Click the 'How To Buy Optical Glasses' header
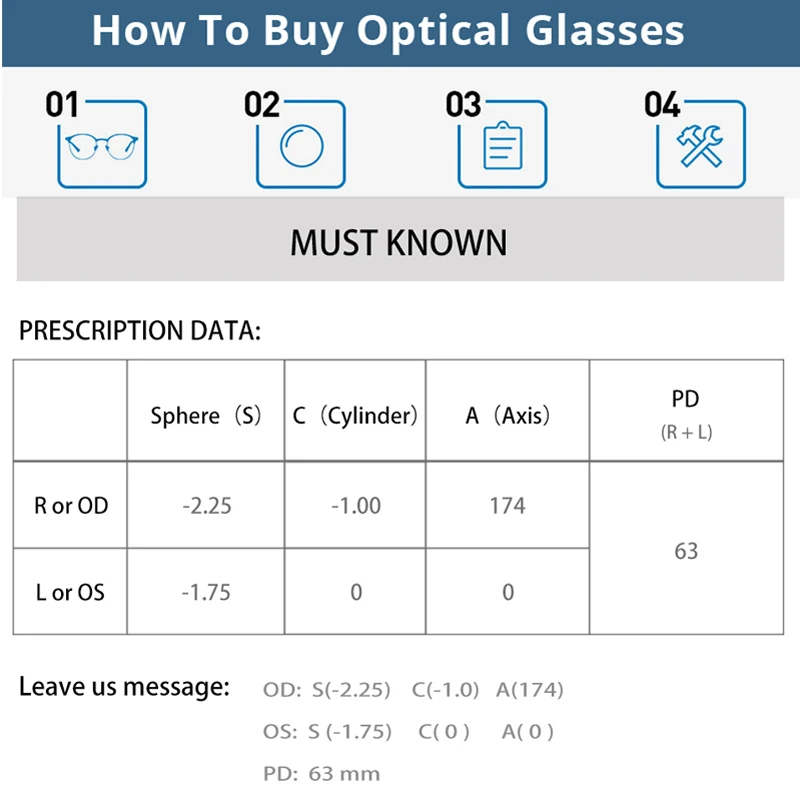The image size is (800, 800). coord(388,31)
